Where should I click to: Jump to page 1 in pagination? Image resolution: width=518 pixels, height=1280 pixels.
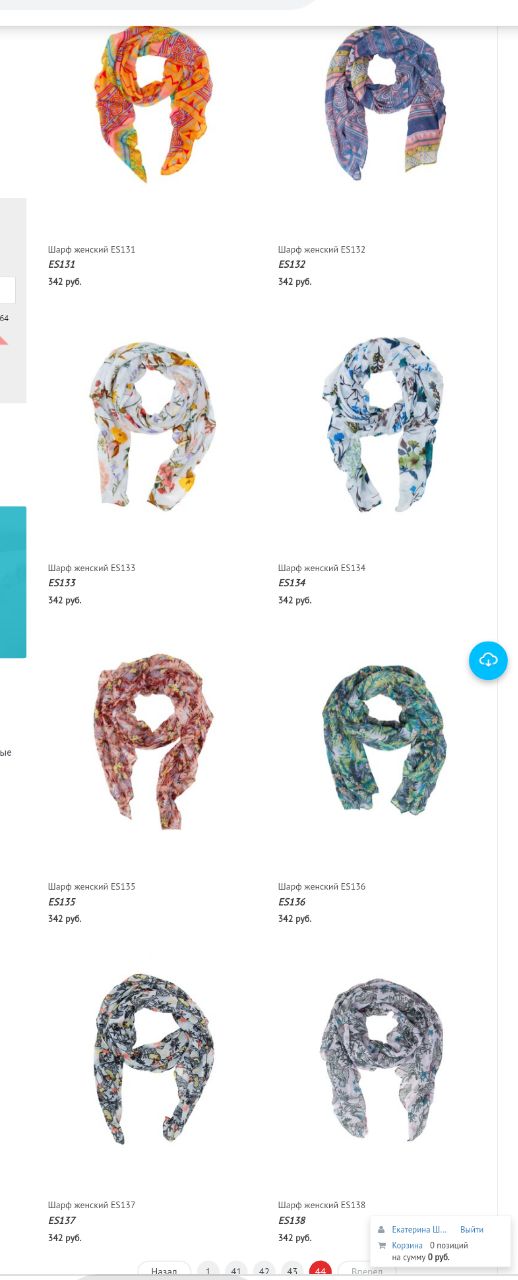(x=208, y=1271)
